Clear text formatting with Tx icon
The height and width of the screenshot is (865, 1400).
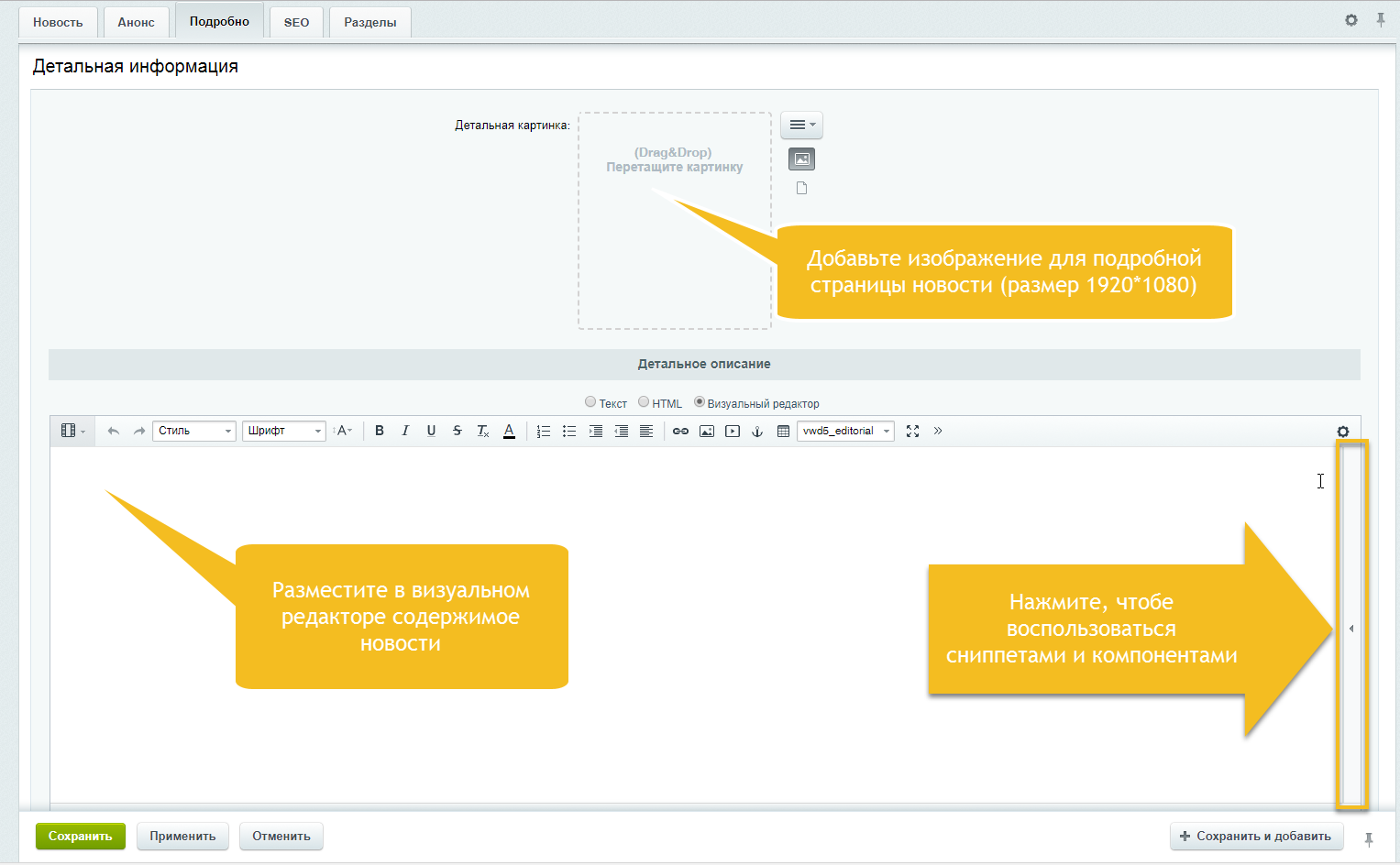(482, 431)
